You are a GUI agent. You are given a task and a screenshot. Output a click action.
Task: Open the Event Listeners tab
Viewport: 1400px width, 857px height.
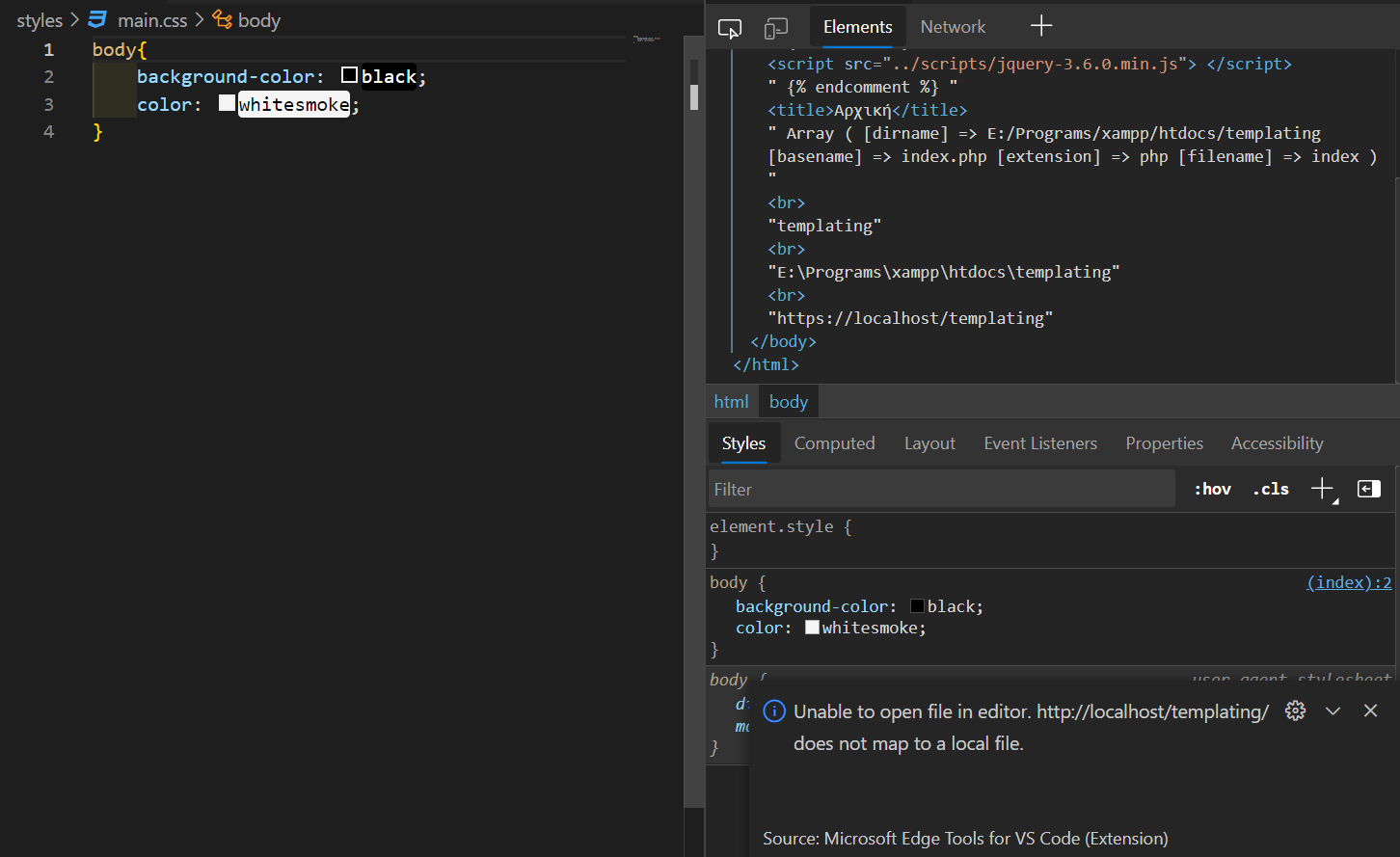tap(1040, 443)
